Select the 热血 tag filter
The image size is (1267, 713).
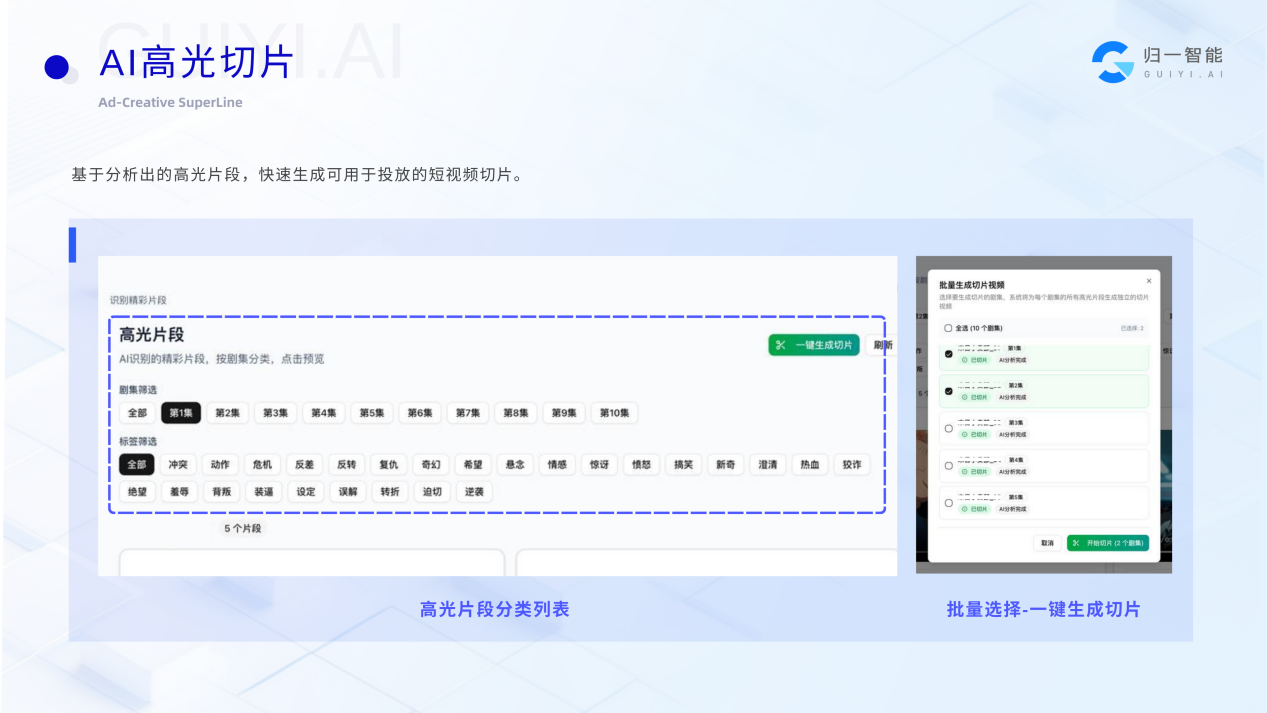[809, 465]
